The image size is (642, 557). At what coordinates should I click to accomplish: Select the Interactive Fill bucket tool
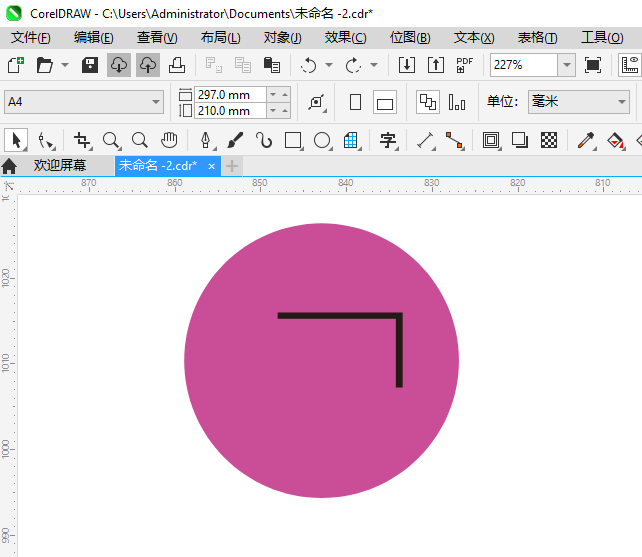click(x=615, y=140)
